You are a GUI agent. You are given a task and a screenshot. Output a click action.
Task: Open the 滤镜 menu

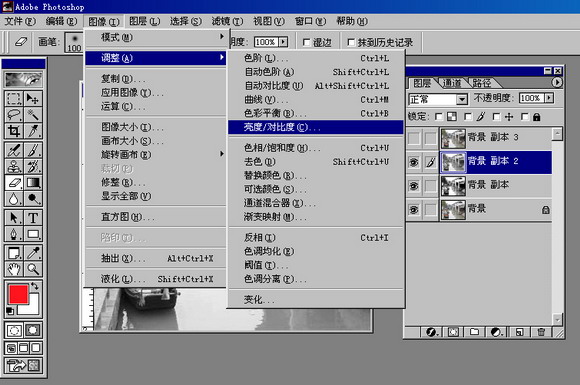227,21
